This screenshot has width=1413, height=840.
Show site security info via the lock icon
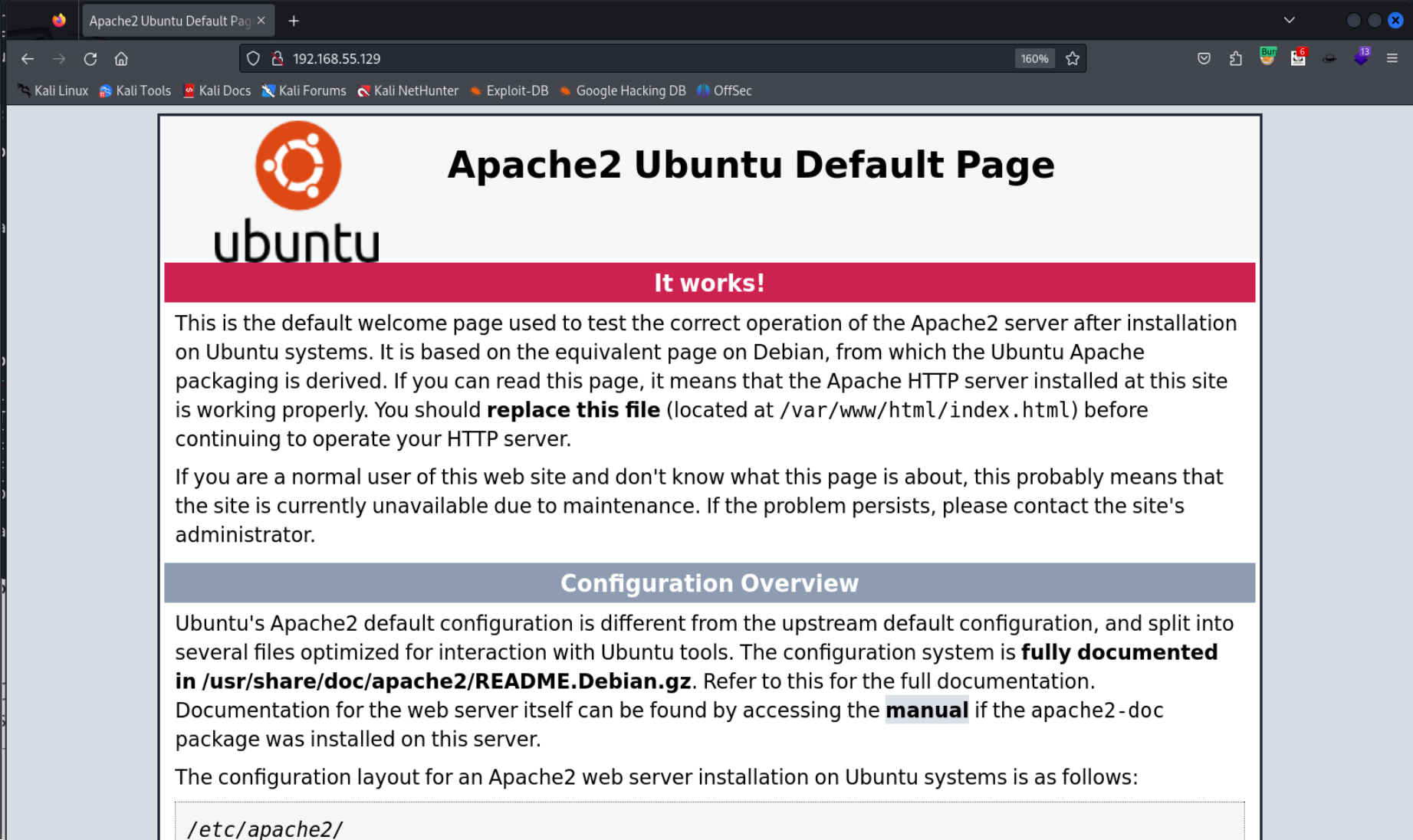[278, 58]
